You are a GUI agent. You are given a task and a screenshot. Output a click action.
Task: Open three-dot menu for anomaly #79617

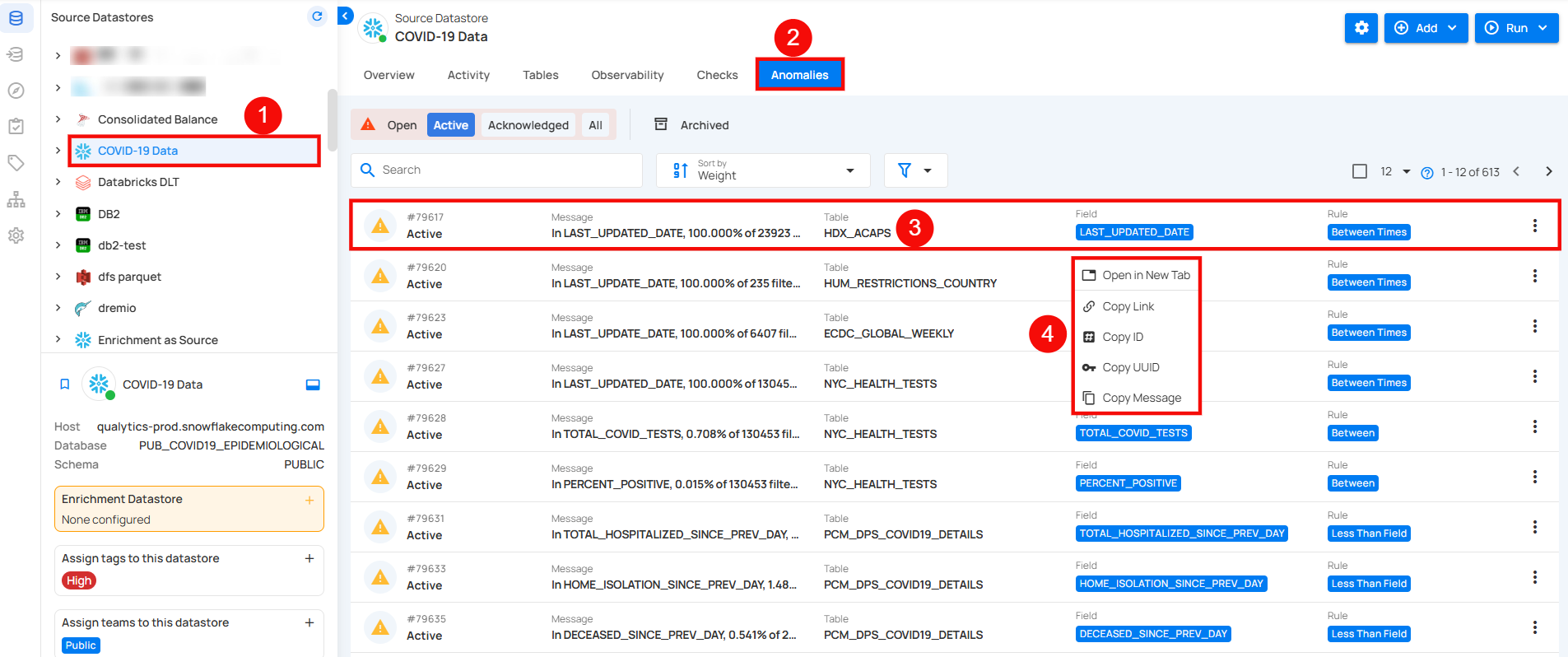click(1534, 226)
